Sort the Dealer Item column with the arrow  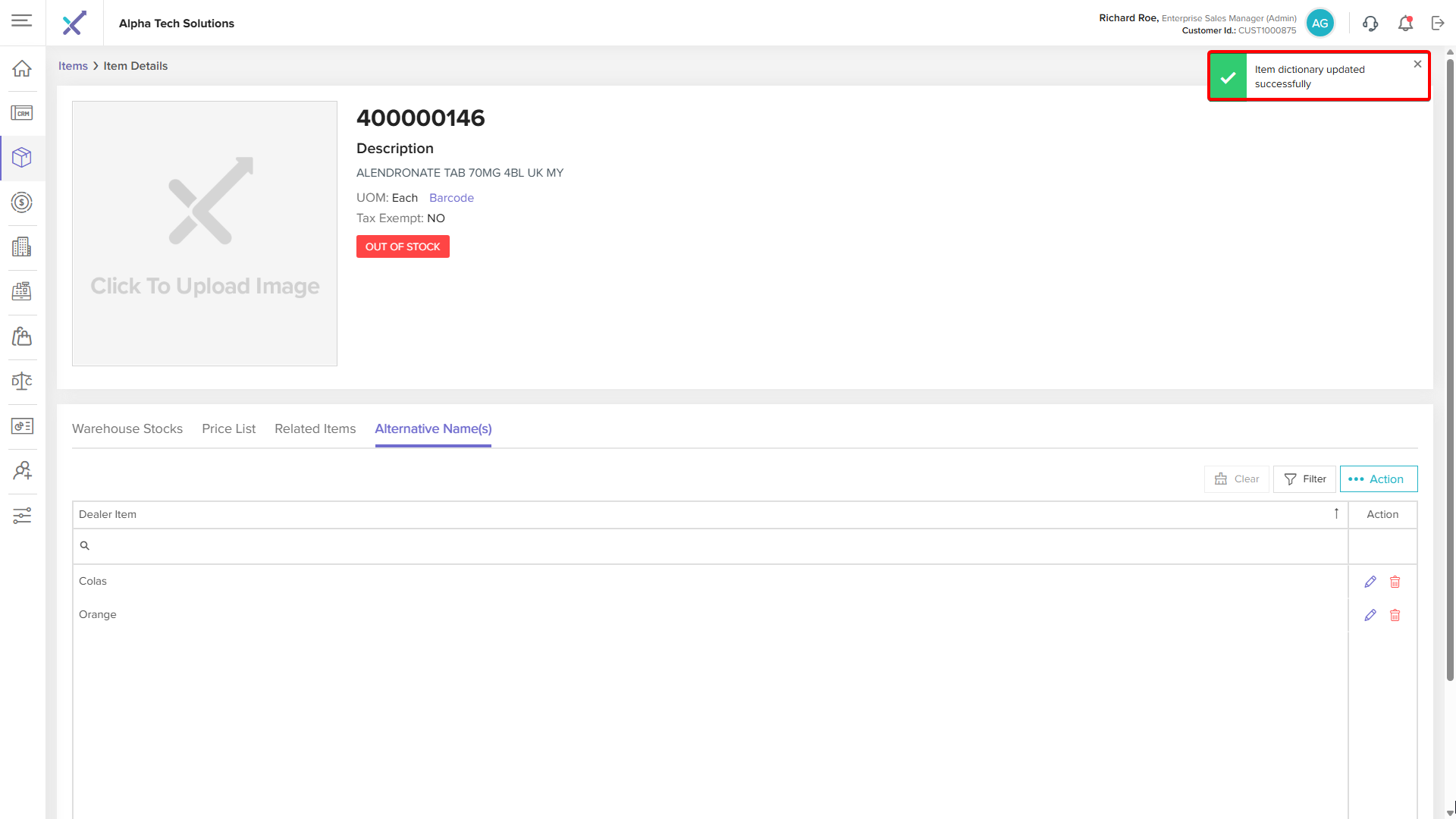pos(1336,514)
